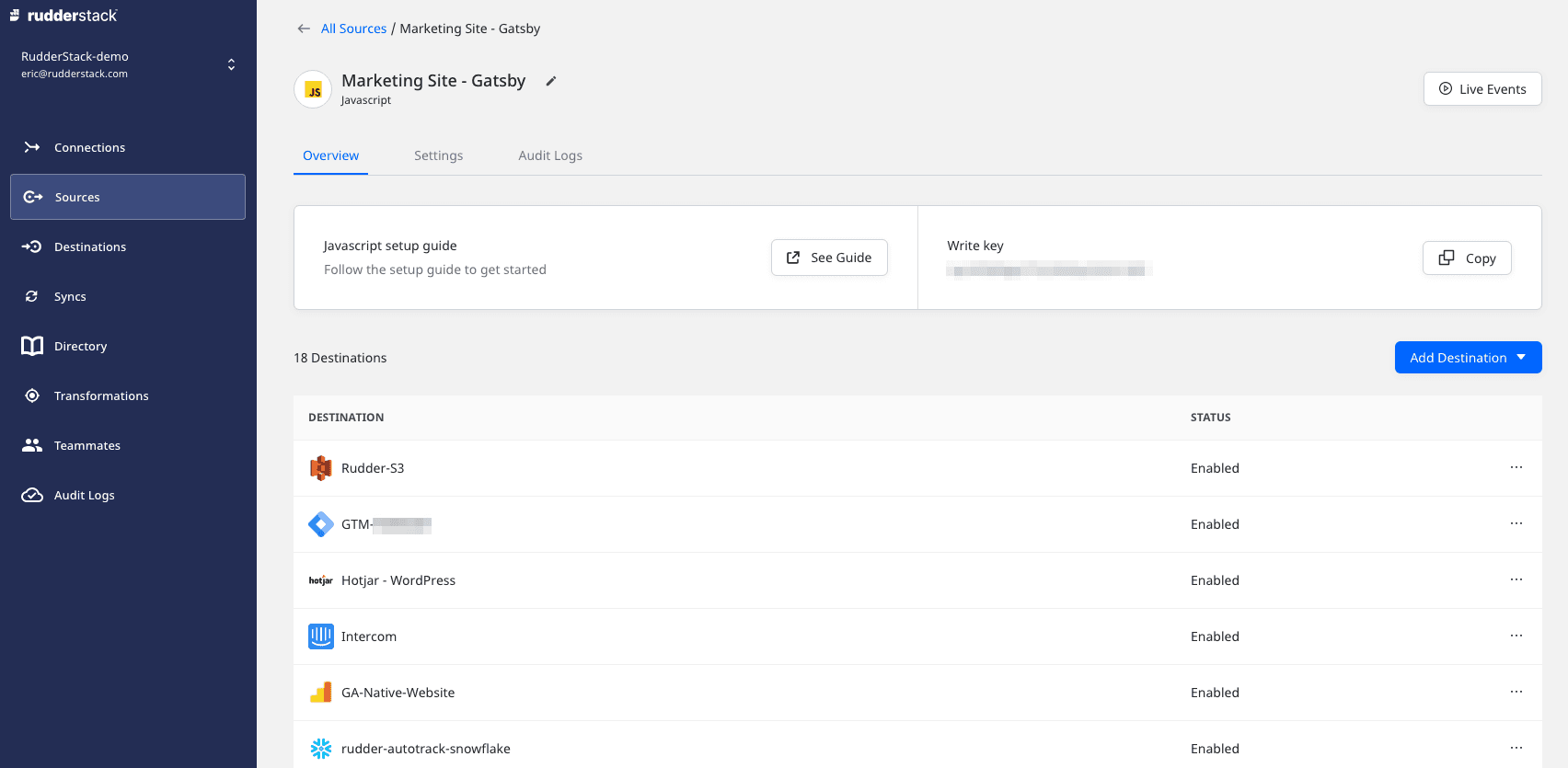
Task: Click the pencil edit icon beside source name
Action: point(550,81)
